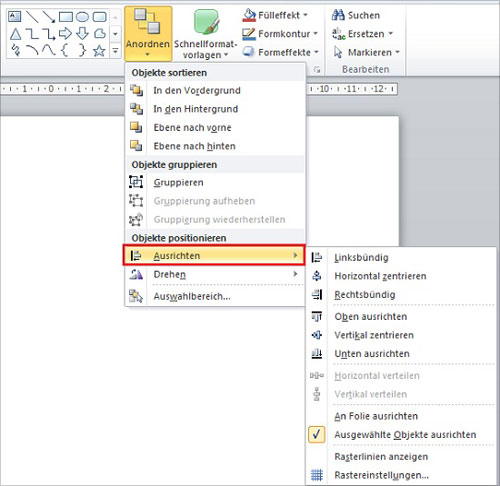Expand the Drehen submenu

click(214, 274)
